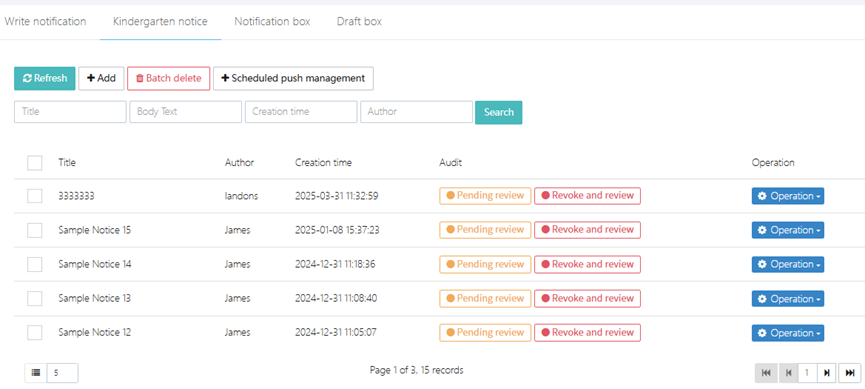Go to the Draft box tab
The width and height of the screenshot is (865, 389).
click(x=359, y=22)
